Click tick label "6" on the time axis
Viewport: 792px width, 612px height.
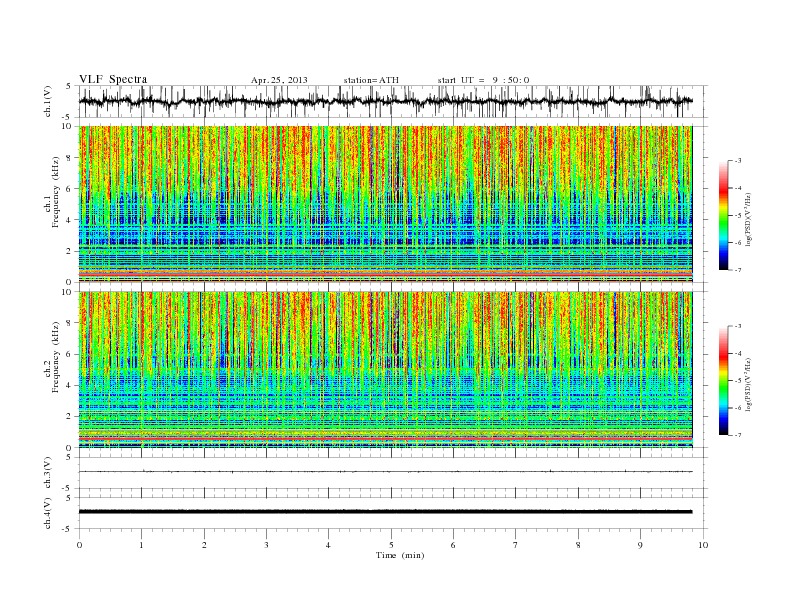[453, 545]
